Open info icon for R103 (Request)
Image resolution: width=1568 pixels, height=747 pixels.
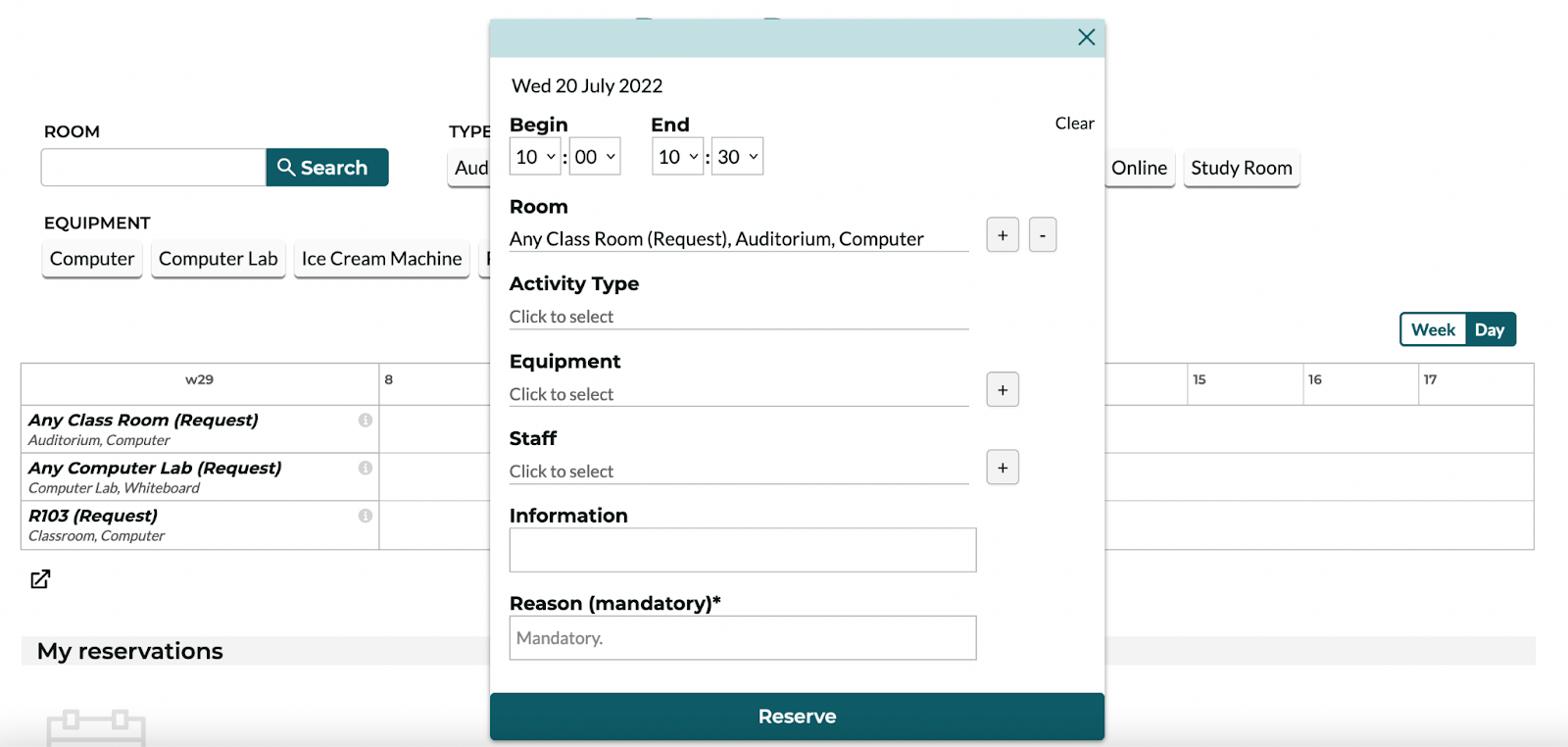pyautogui.click(x=365, y=516)
